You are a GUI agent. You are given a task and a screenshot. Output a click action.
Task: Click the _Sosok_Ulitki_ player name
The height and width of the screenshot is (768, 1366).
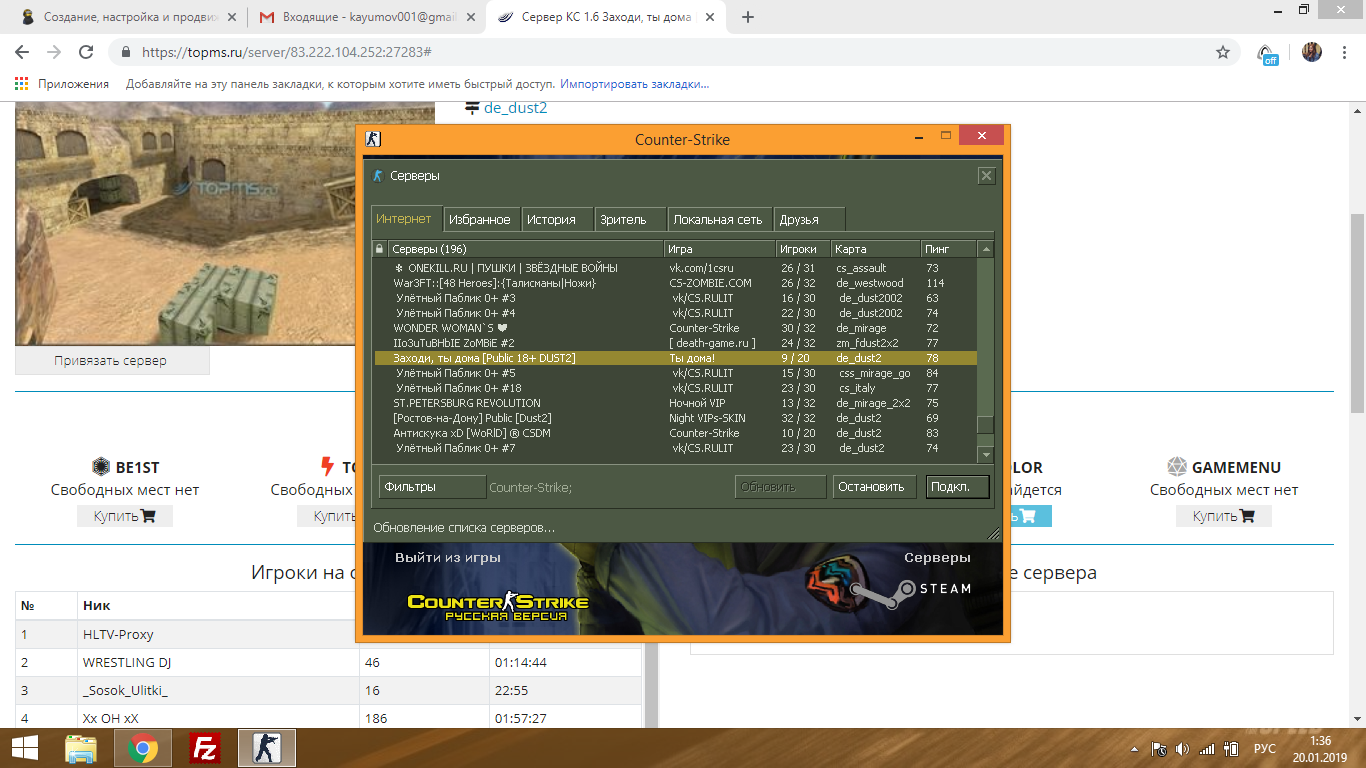[x=125, y=690]
